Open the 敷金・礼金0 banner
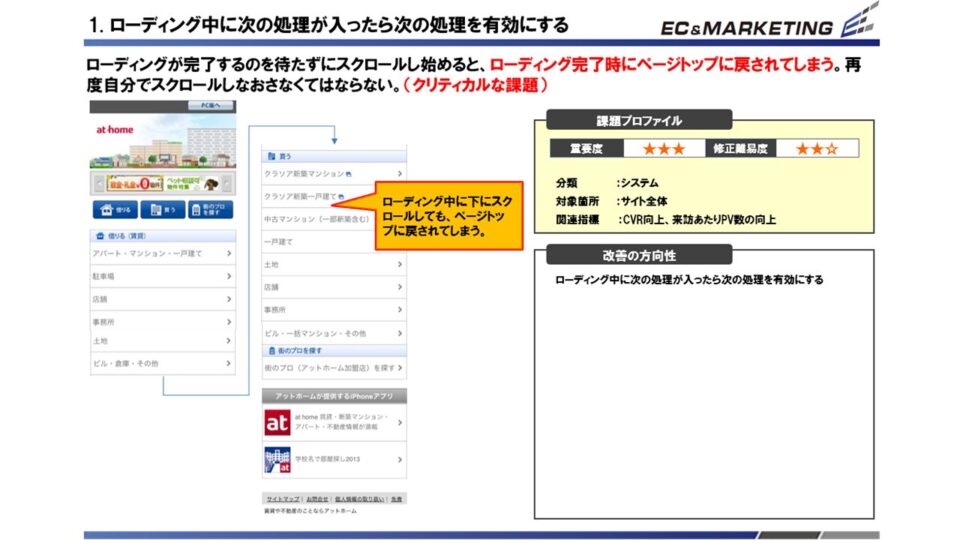This screenshot has width=960, height=540. point(134,183)
